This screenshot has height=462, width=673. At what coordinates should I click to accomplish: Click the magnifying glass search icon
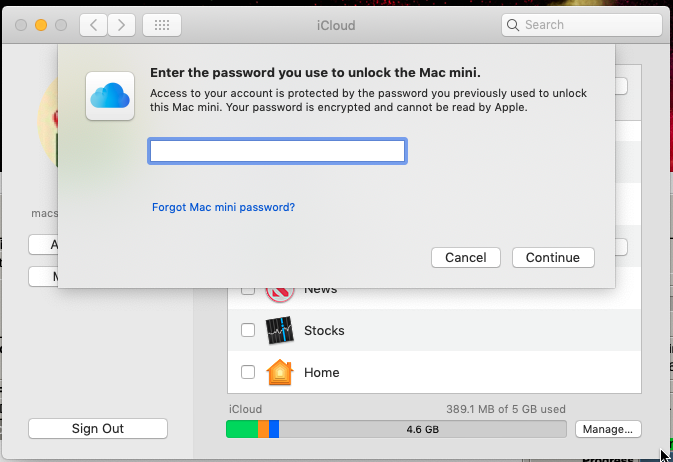click(513, 24)
